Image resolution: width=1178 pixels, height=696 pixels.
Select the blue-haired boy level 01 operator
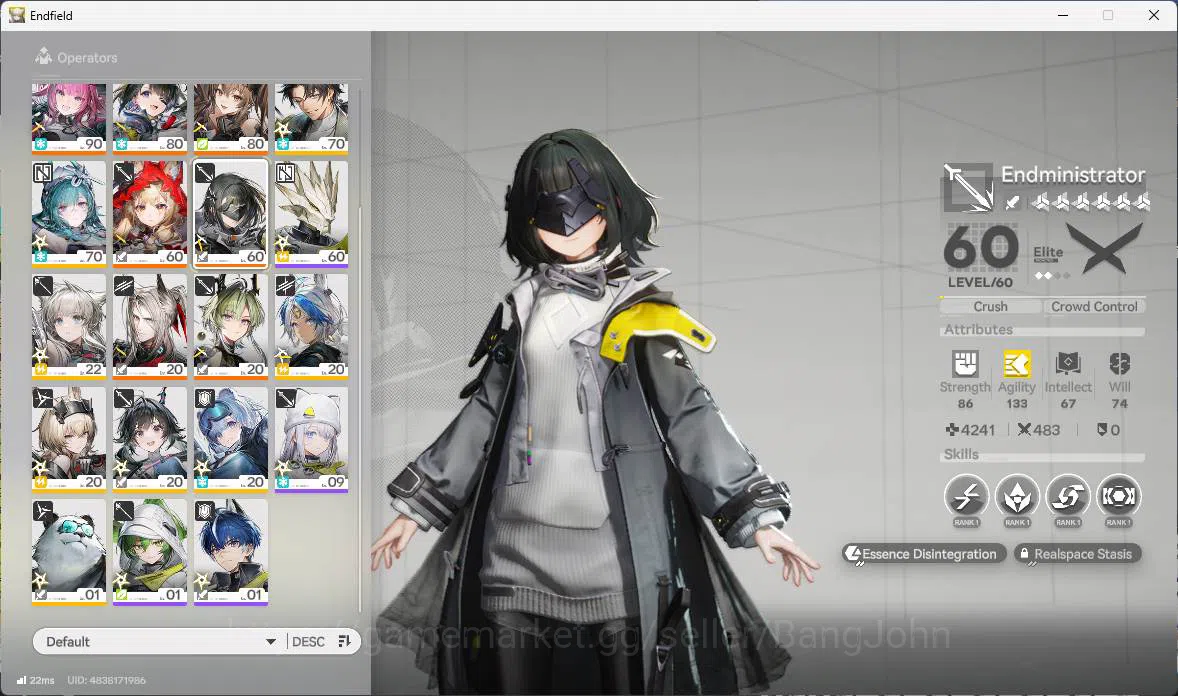tap(231, 552)
